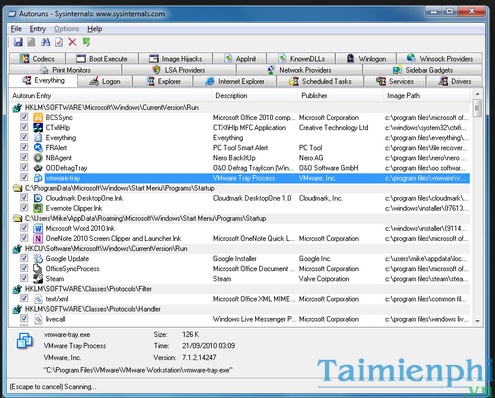Switch to the Services tab

click(x=395, y=81)
